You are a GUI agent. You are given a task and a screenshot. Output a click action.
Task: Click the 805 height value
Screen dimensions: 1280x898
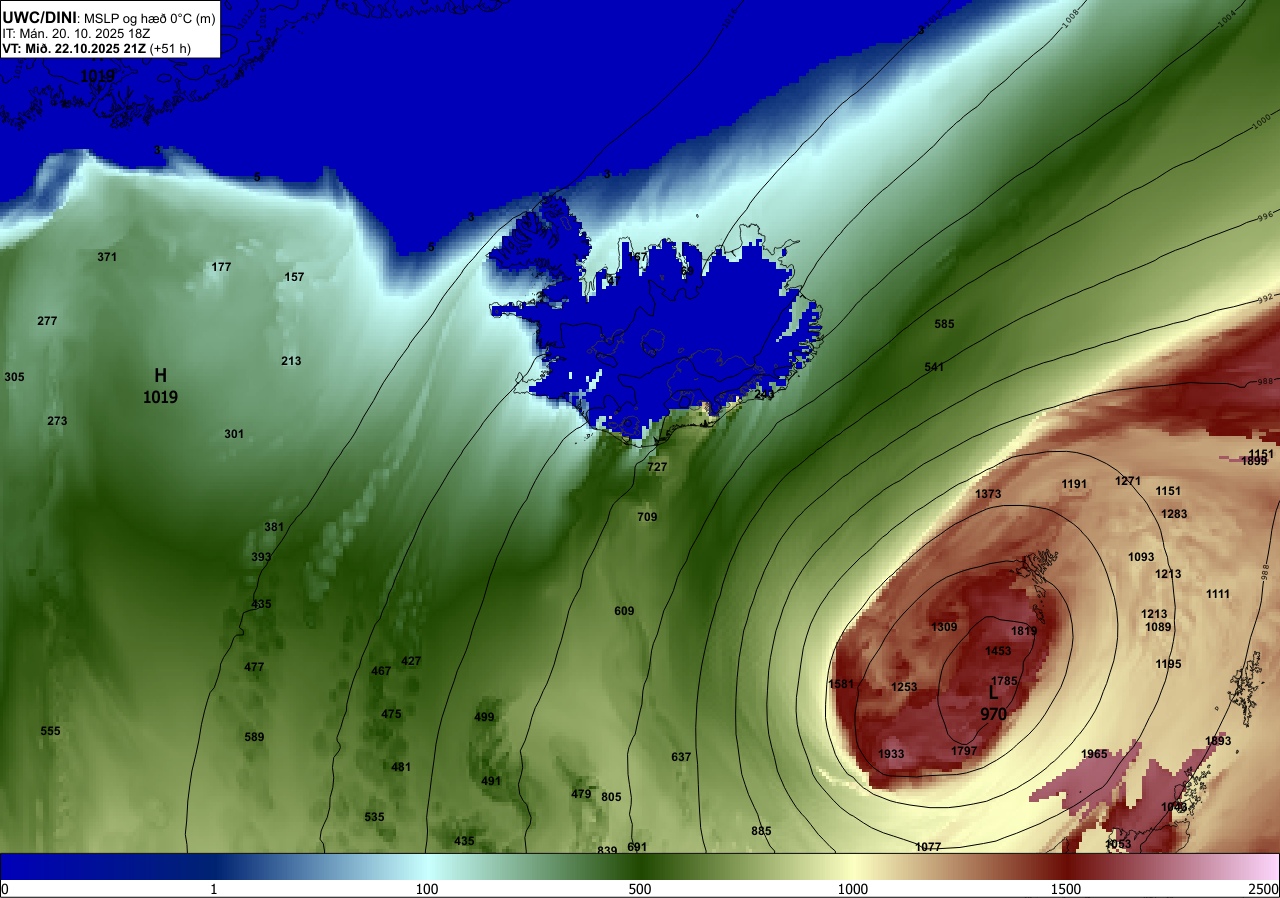[x=611, y=797]
